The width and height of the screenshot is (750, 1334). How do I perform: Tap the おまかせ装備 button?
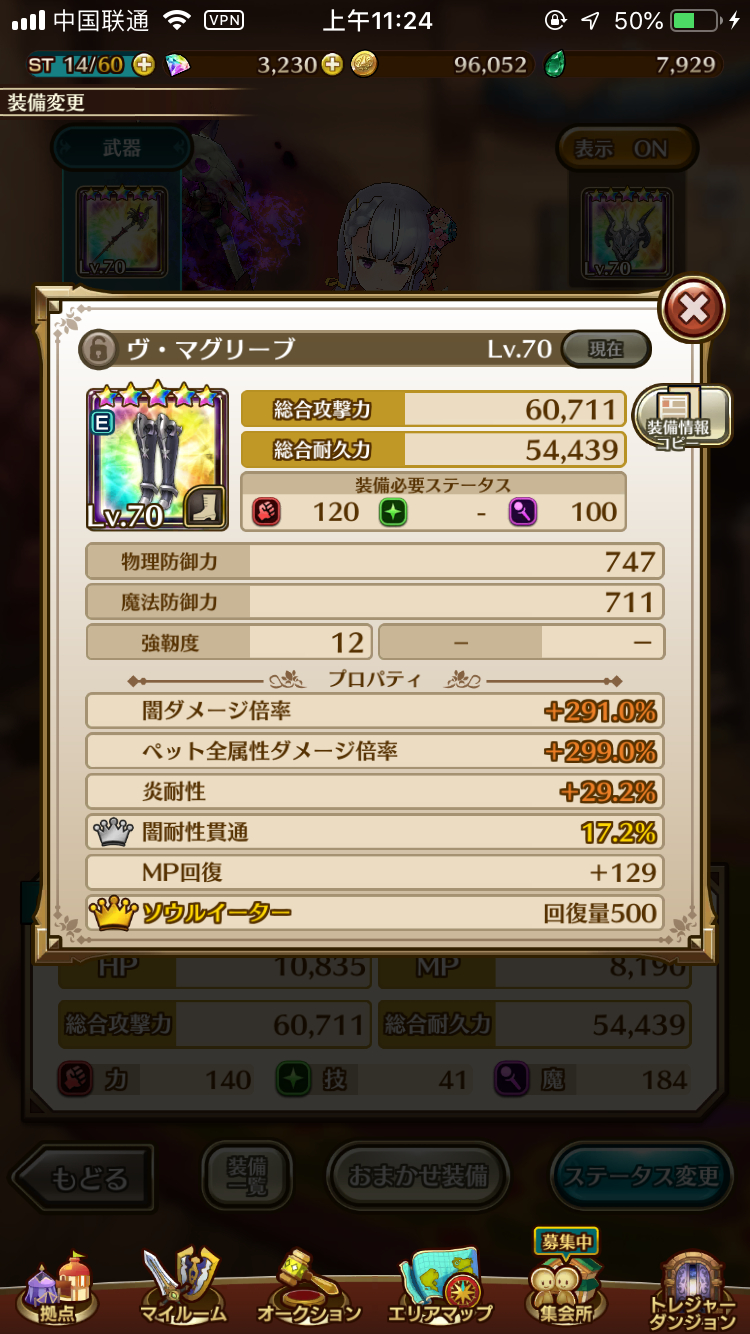click(418, 1176)
